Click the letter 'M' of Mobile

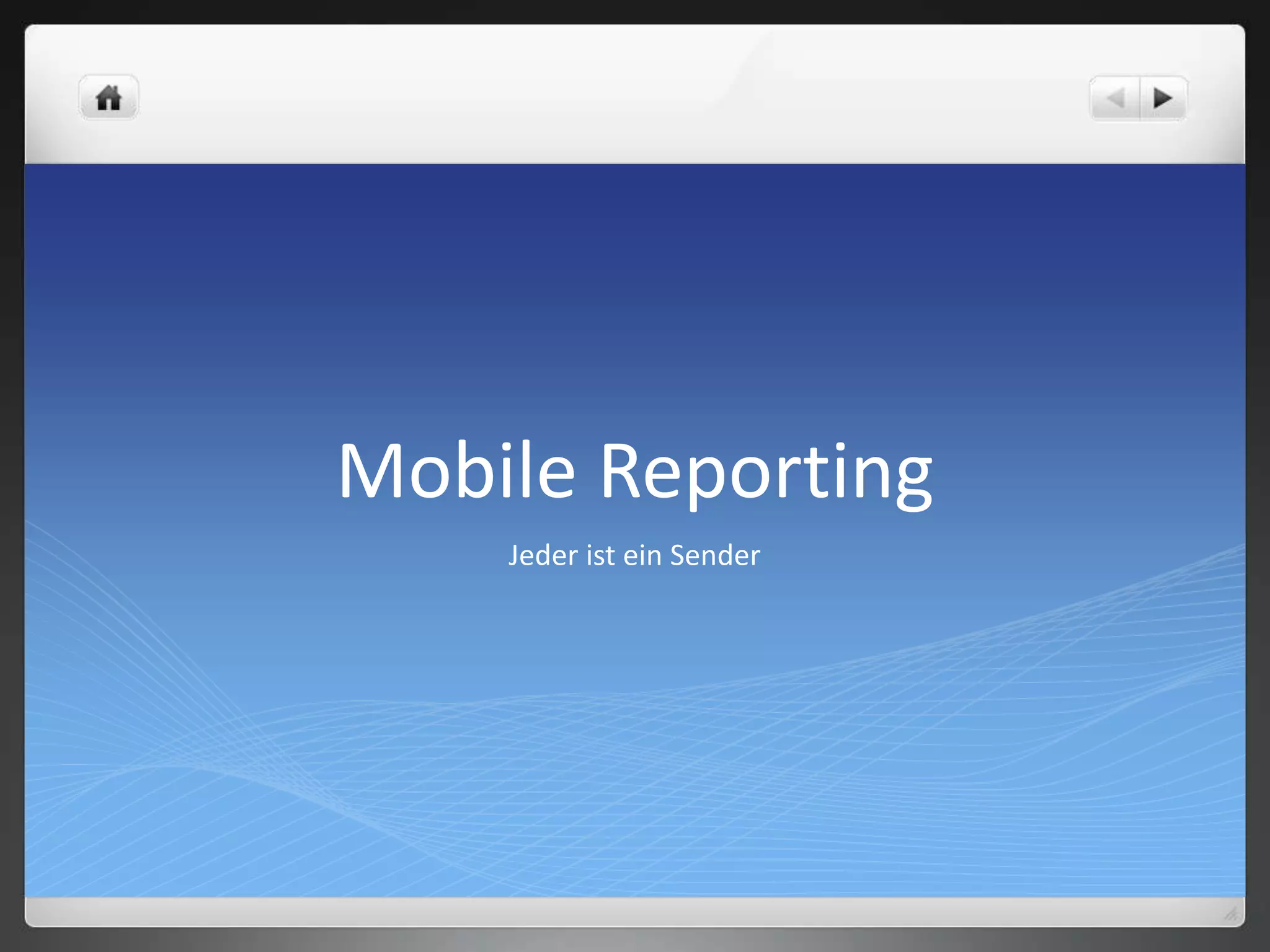point(370,470)
